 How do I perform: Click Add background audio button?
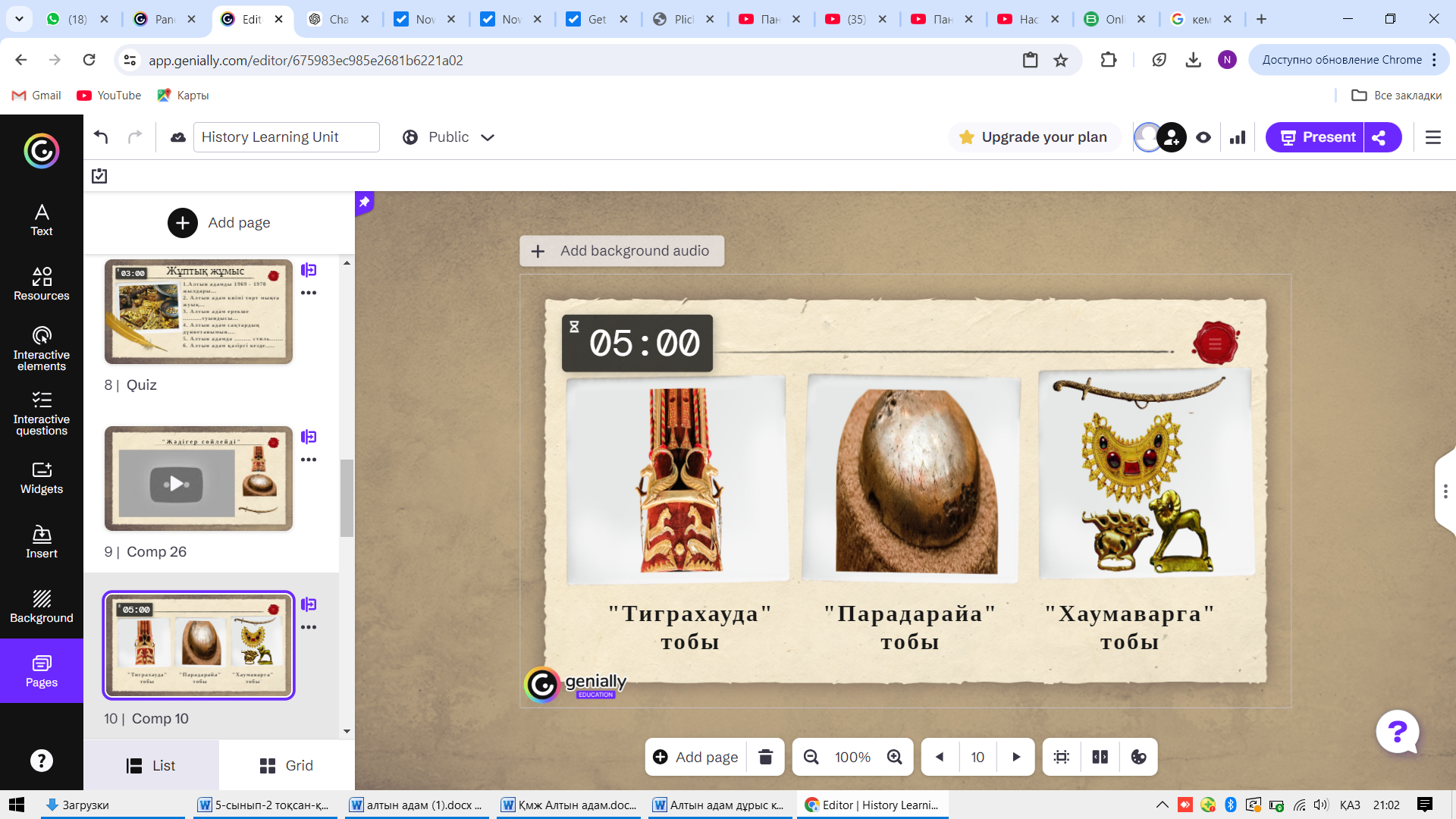click(622, 251)
